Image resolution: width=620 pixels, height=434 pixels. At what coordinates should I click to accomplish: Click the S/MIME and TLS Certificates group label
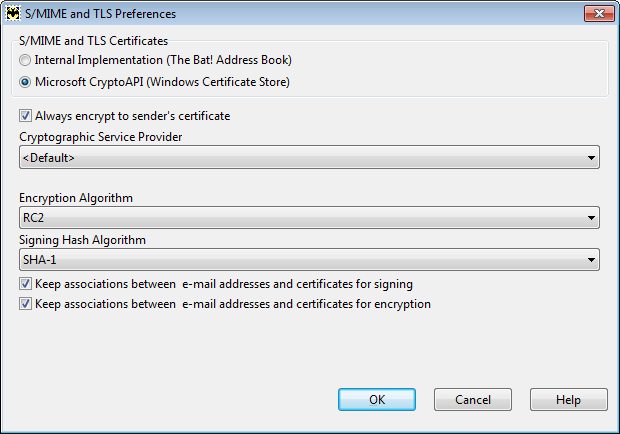94,41
